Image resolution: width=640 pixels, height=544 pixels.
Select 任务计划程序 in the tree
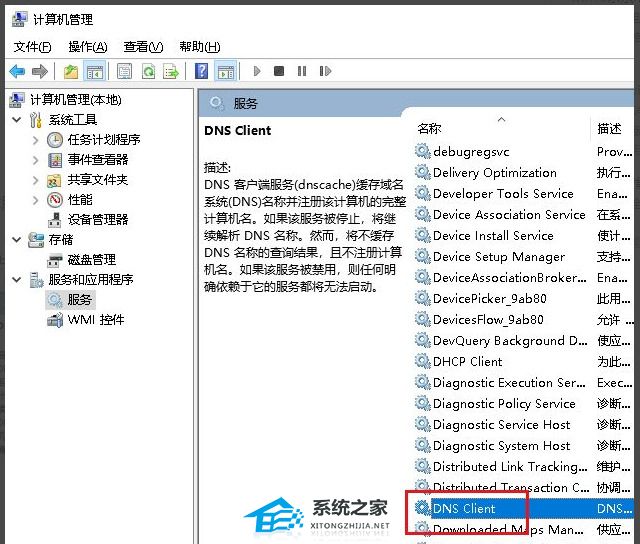coord(104,140)
